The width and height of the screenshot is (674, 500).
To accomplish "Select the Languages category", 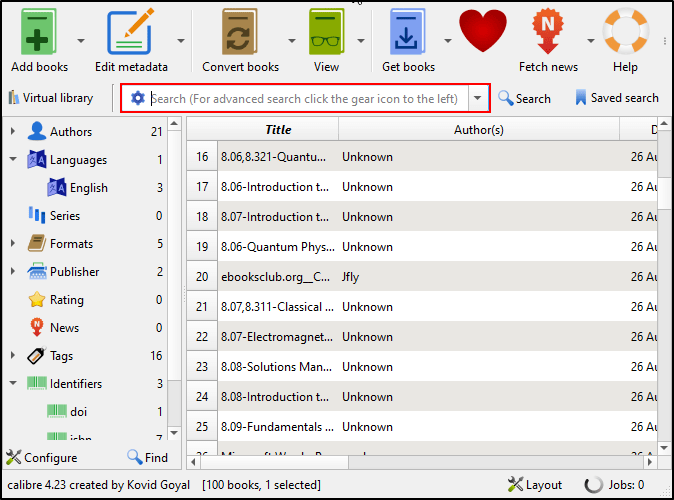I will pyautogui.click(x=78, y=160).
